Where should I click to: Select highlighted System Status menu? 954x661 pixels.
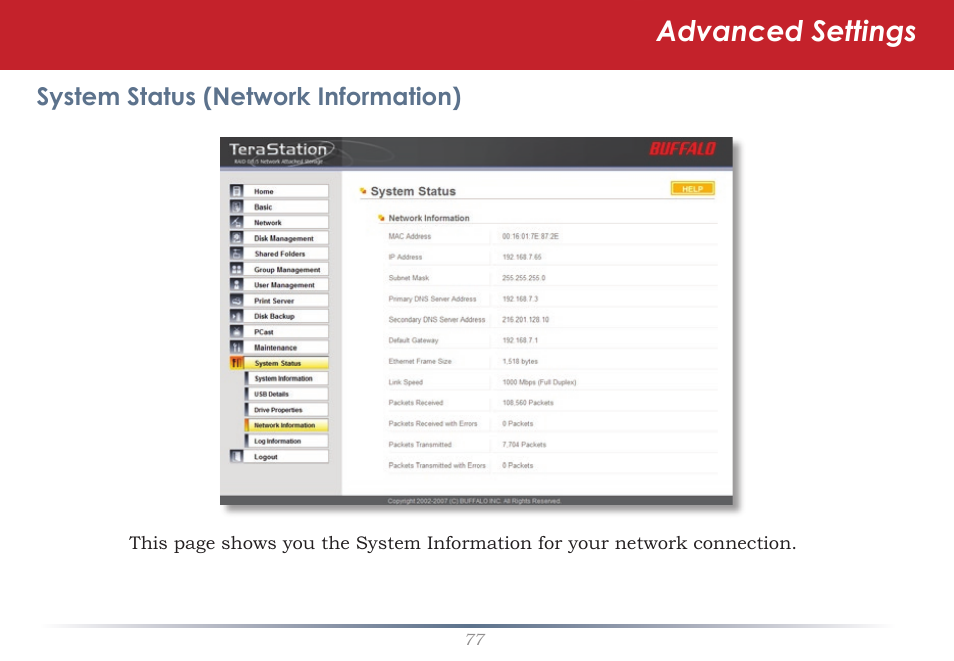(x=287, y=363)
